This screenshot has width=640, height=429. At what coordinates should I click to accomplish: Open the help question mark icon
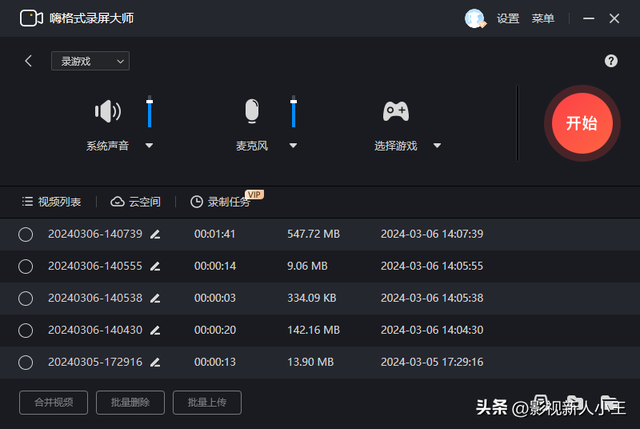coord(611,61)
